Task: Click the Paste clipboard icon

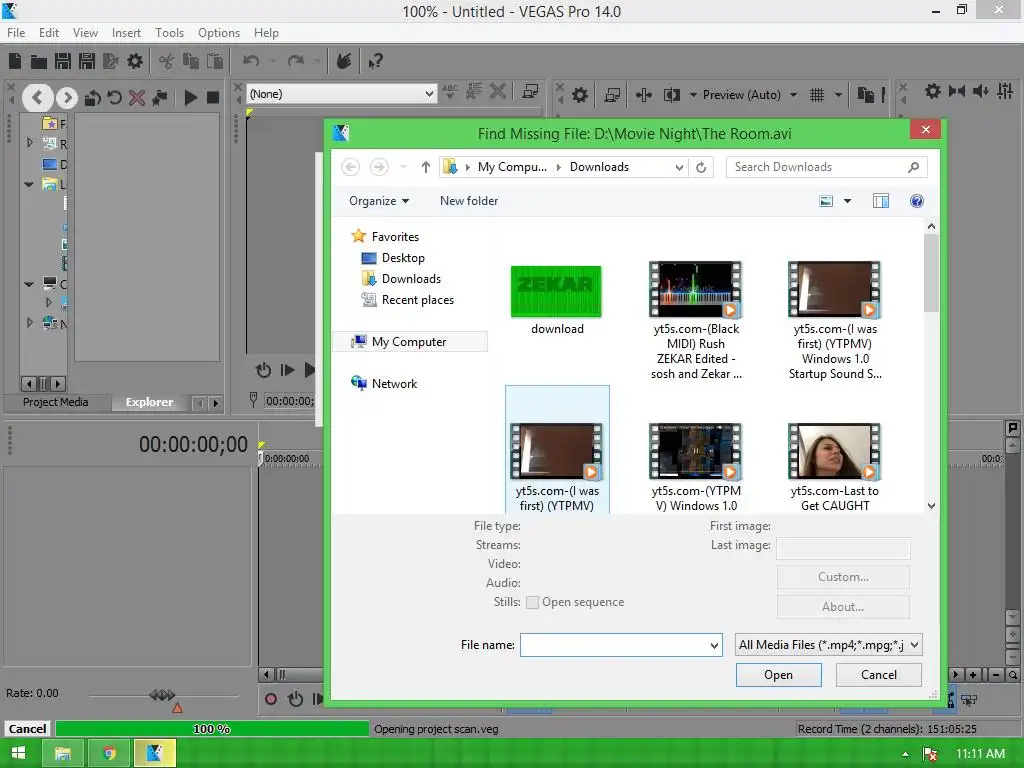Action: pos(215,61)
